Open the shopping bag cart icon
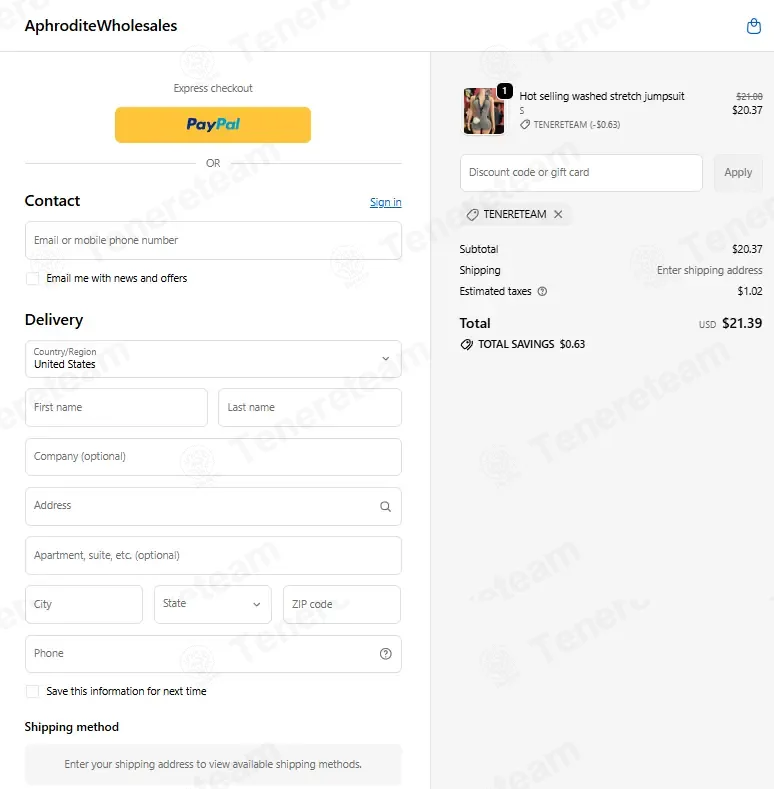This screenshot has height=789, width=774. 753,26
